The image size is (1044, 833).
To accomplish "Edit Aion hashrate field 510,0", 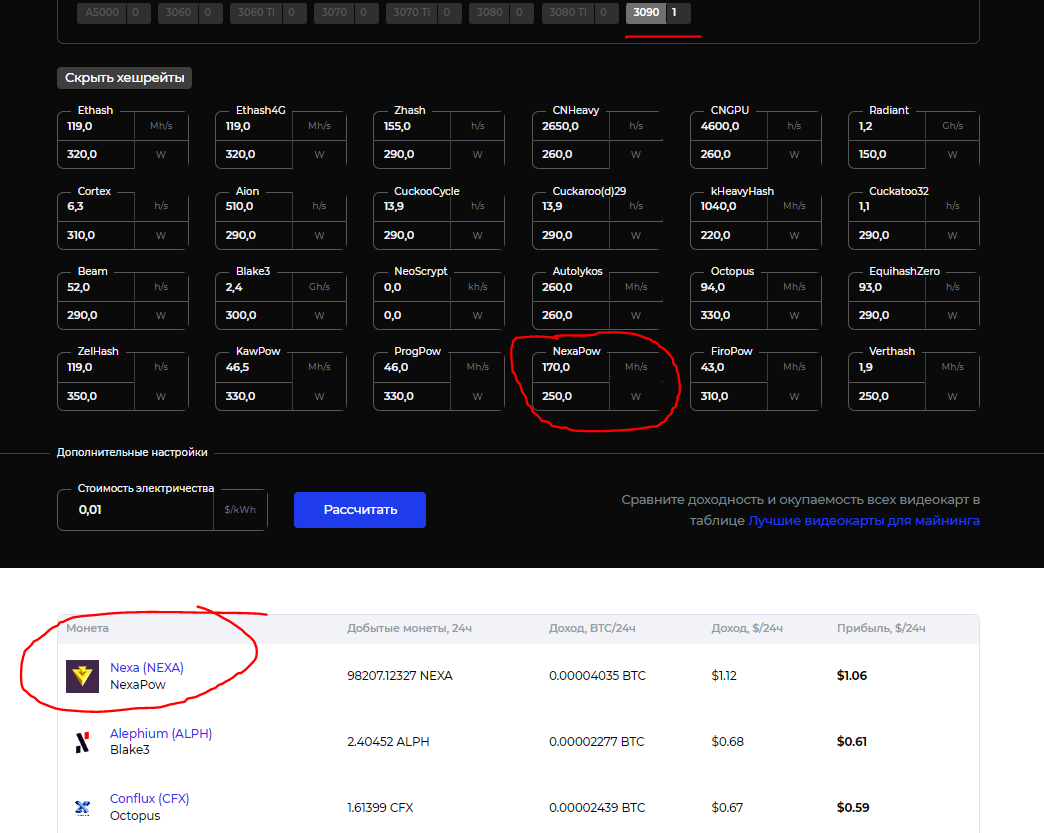I will [254, 206].
